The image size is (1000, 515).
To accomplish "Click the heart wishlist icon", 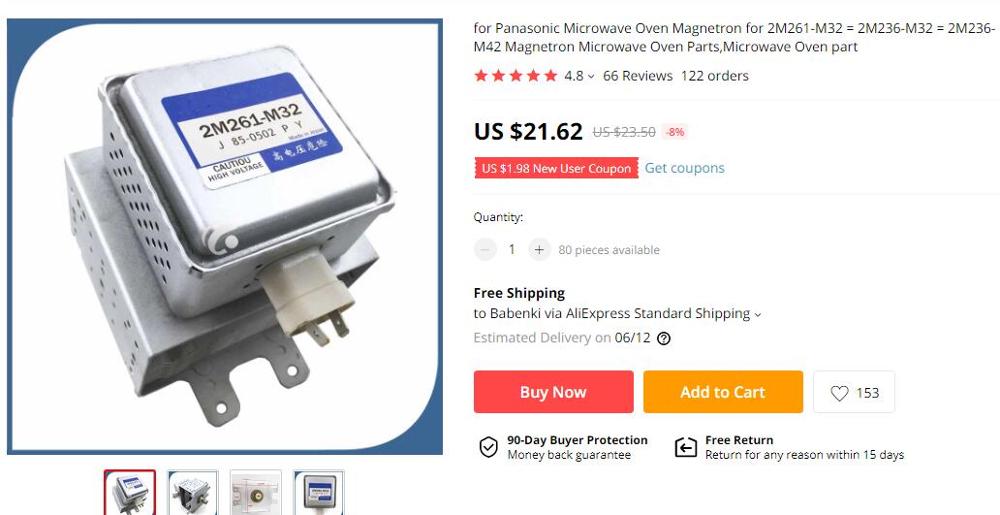I will [839, 393].
